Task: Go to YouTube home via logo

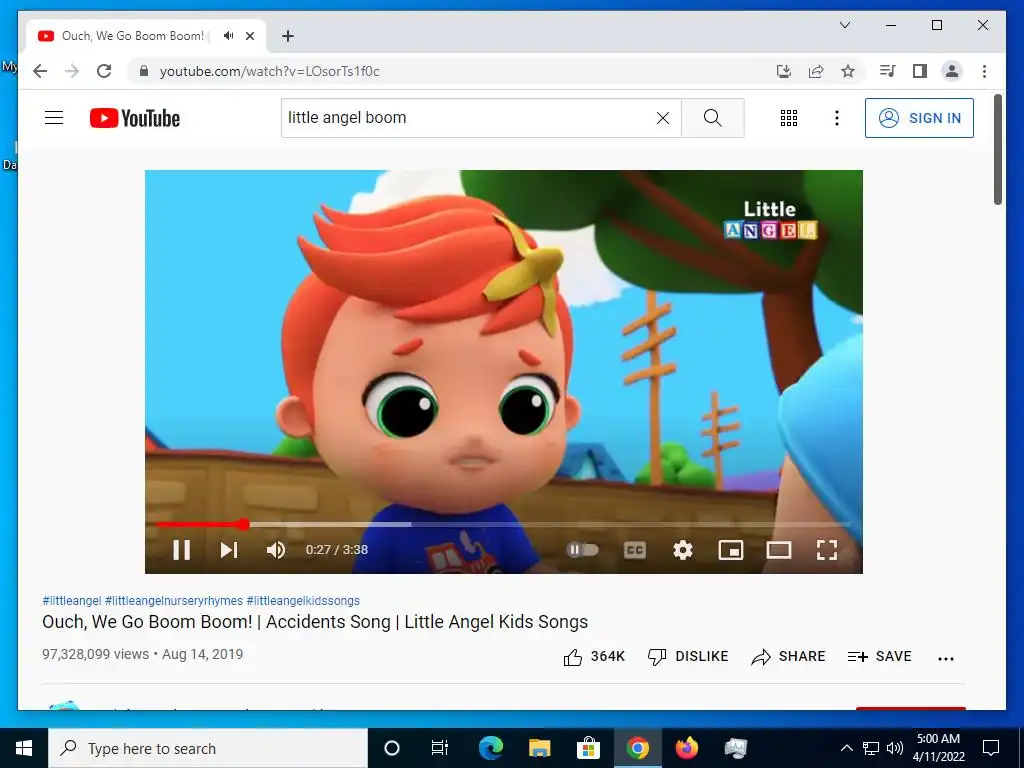Action: [x=135, y=118]
